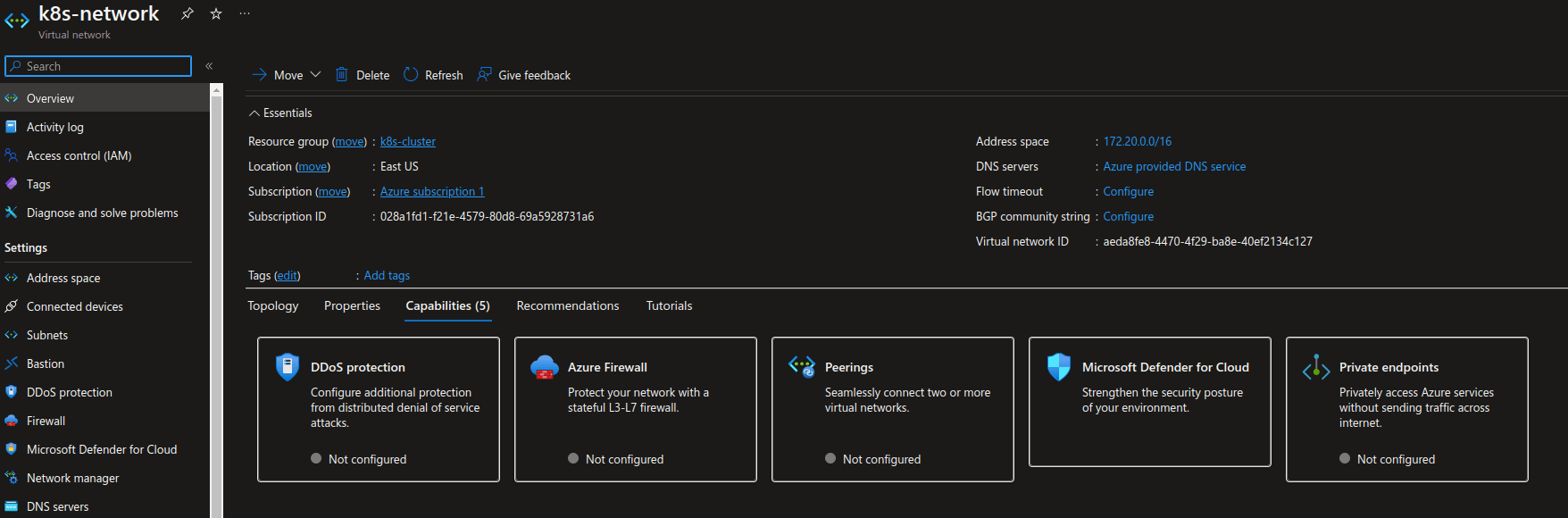This screenshot has height=518, width=1568.
Task: Expand the Move dropdown
Action: click(x=315, y=75)
